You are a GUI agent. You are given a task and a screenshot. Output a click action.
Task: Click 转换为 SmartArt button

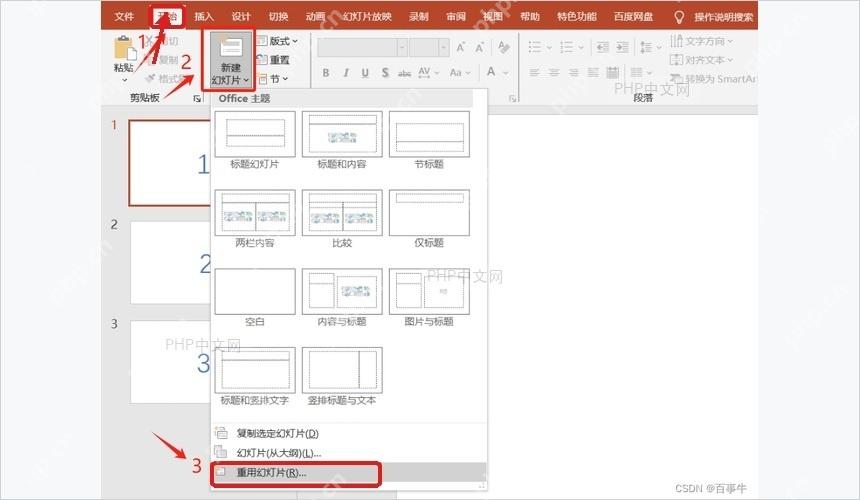713,78
